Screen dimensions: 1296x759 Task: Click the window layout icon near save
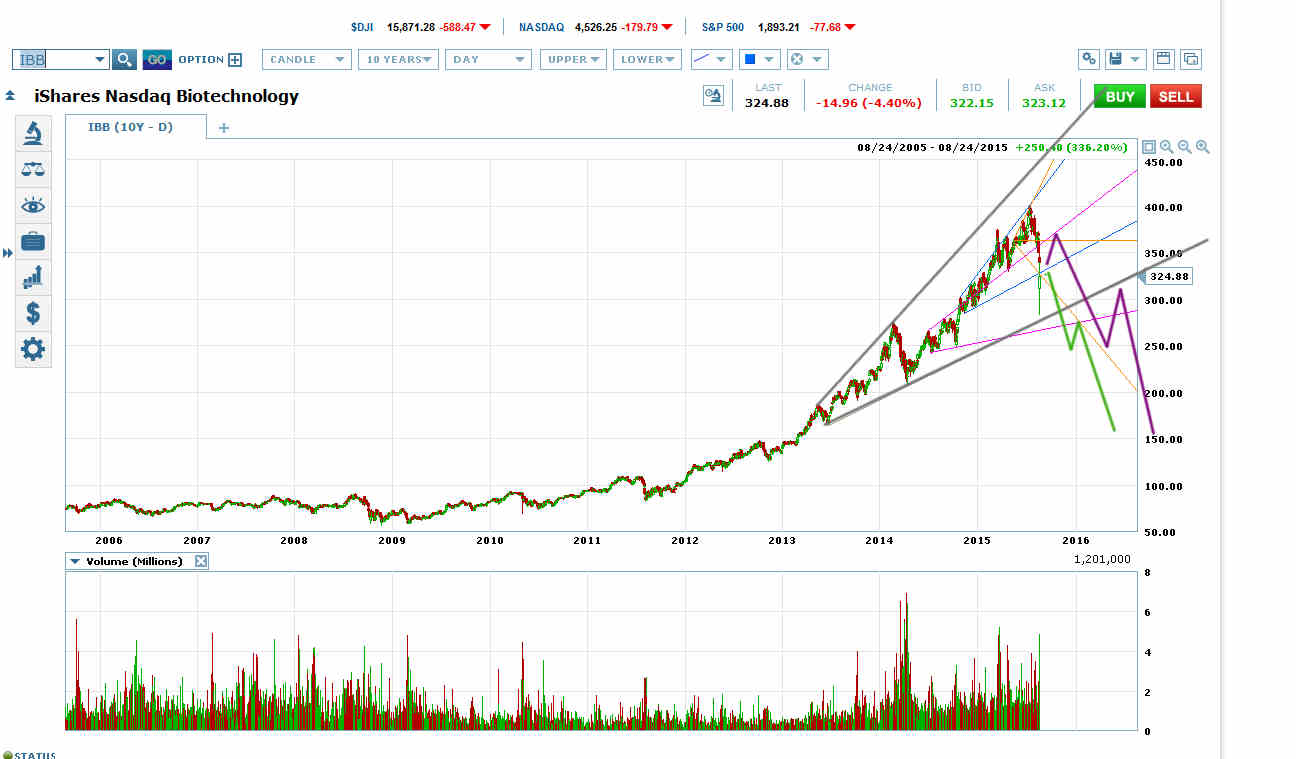[x=1163, y=59]
